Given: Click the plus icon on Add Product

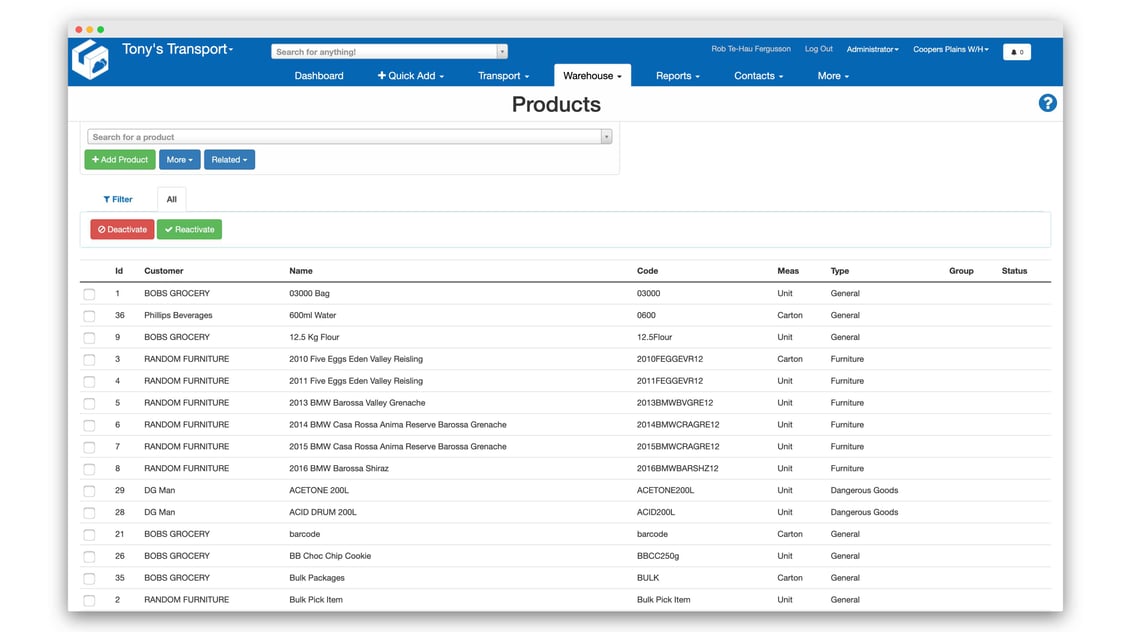Looking at the screenshot, I should tap(97, 159).
